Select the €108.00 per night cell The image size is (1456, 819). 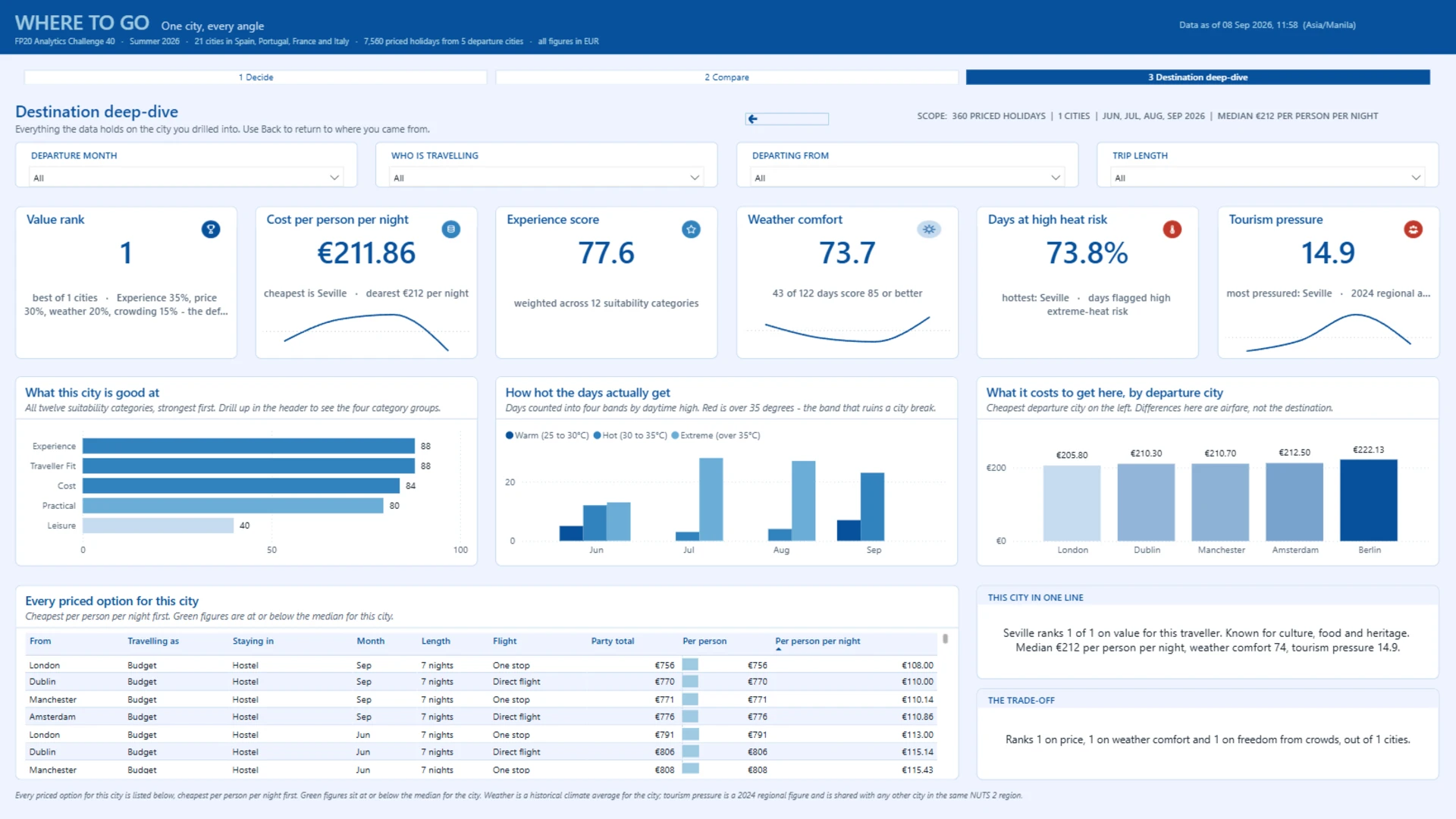point(917,665)
